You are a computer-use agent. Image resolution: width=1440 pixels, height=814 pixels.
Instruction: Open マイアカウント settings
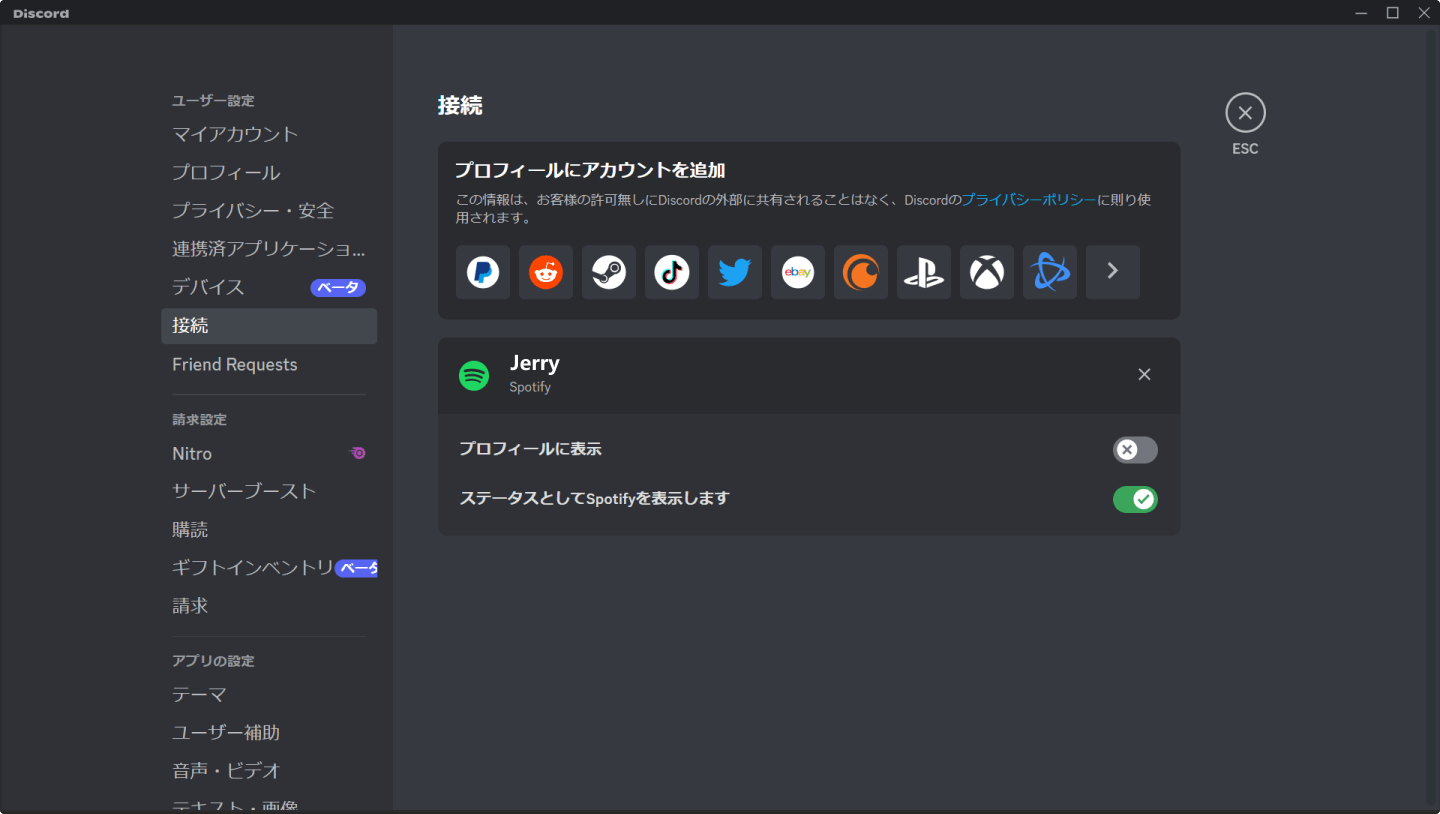tap(269, 134)
